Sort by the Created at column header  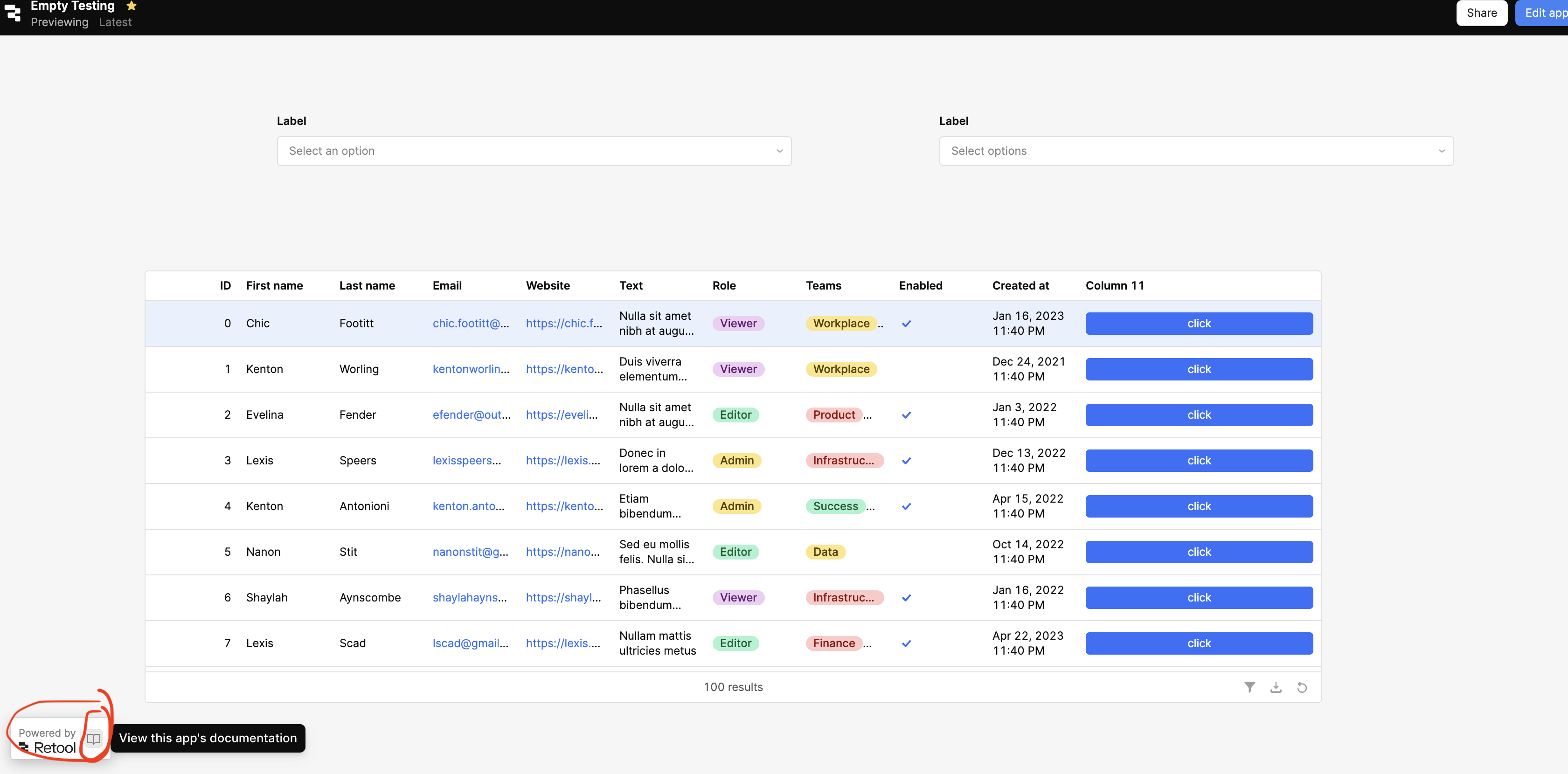tap(1020, 285)
